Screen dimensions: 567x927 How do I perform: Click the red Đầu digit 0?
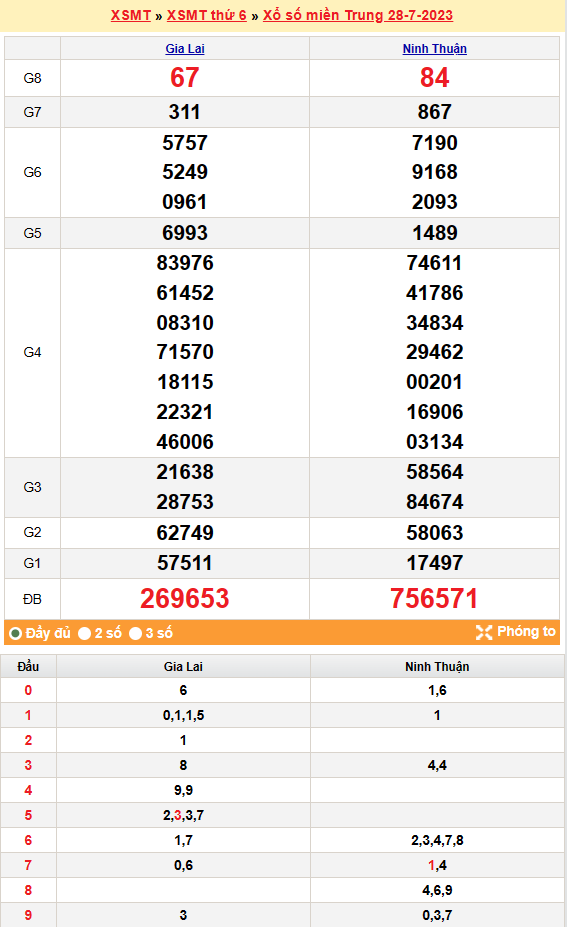point(28,691)
